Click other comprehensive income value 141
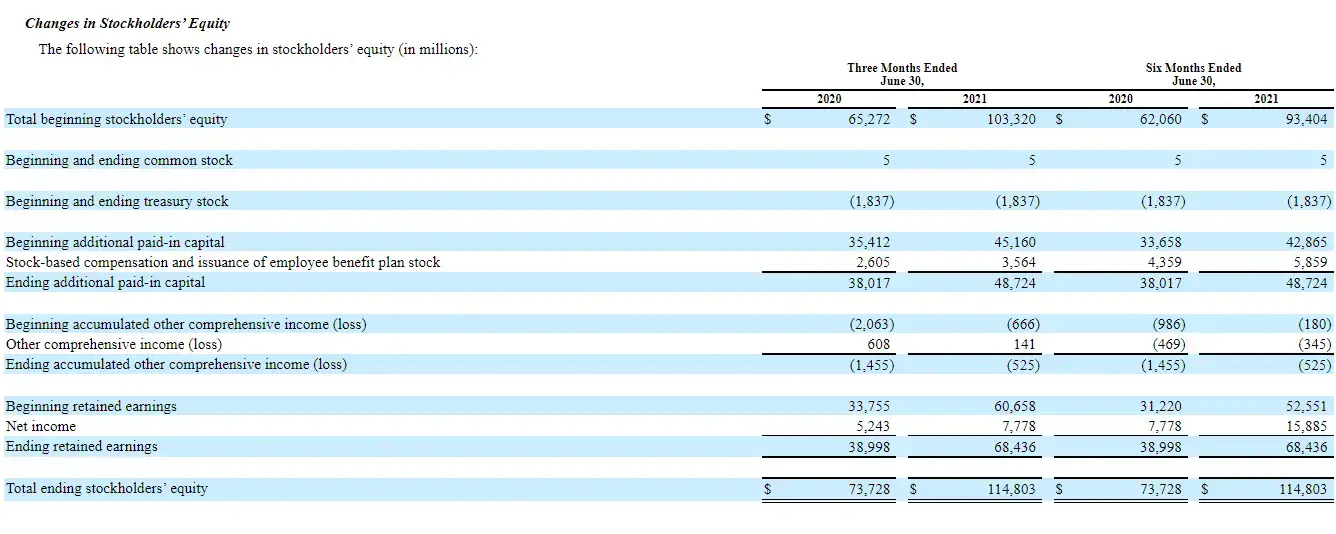 (x=1024, y=344)
